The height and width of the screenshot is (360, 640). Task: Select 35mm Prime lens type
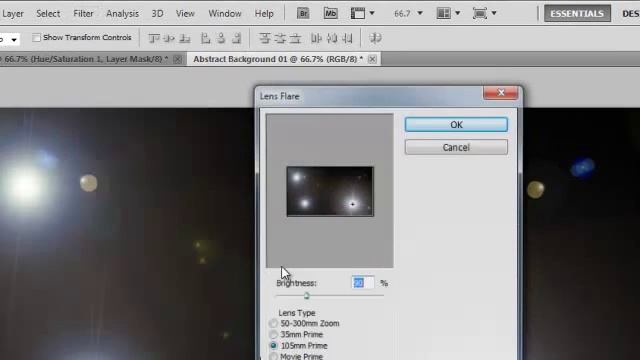pyautogui.click(x=273, y=335)
